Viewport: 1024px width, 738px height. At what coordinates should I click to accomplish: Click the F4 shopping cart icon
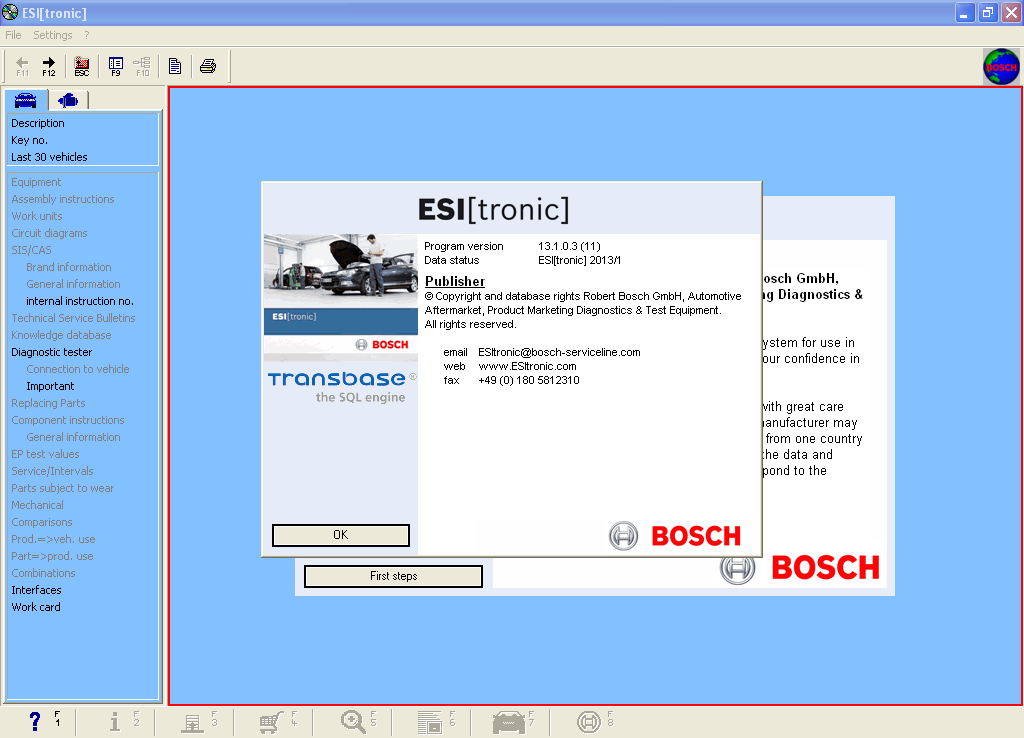[271, 722]
